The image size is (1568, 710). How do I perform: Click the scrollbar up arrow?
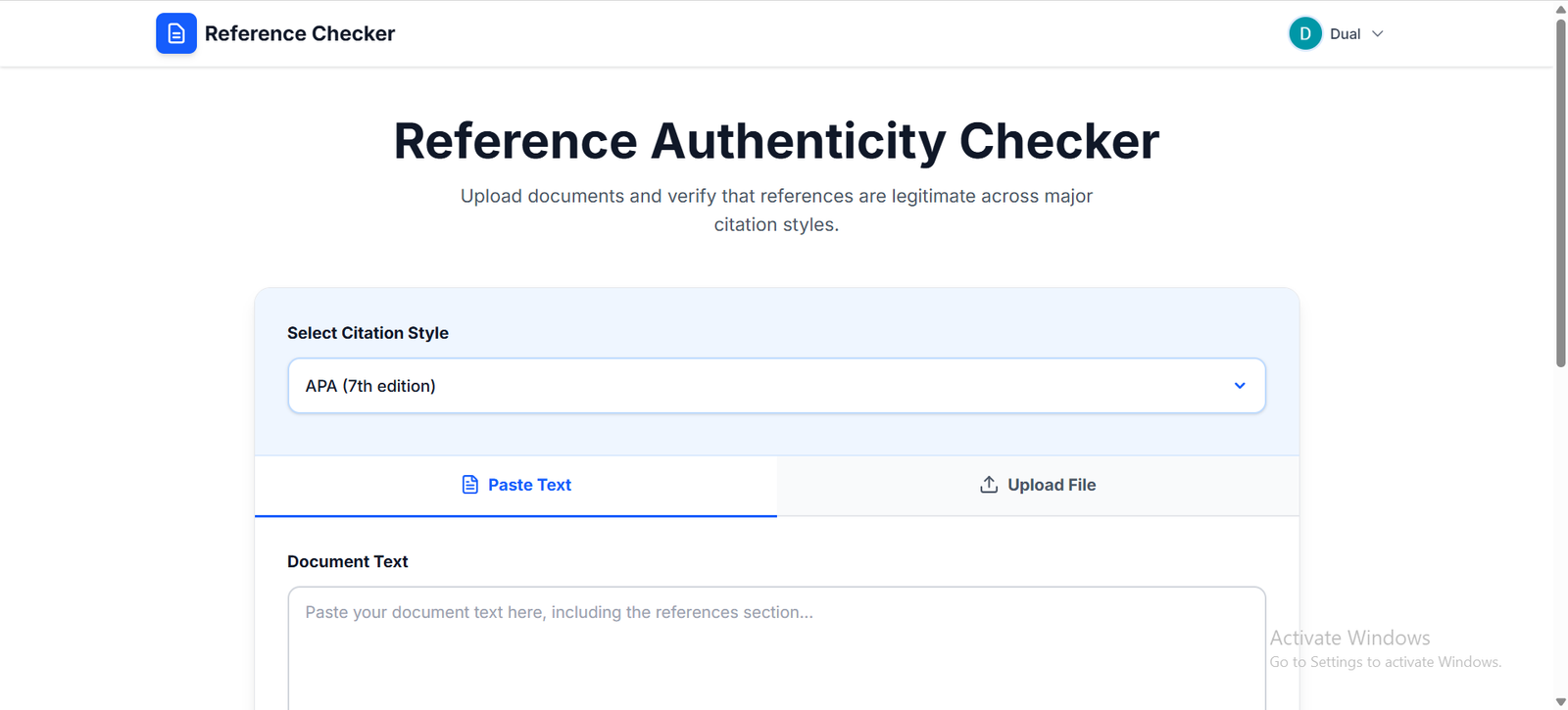tap(1560, 9)
